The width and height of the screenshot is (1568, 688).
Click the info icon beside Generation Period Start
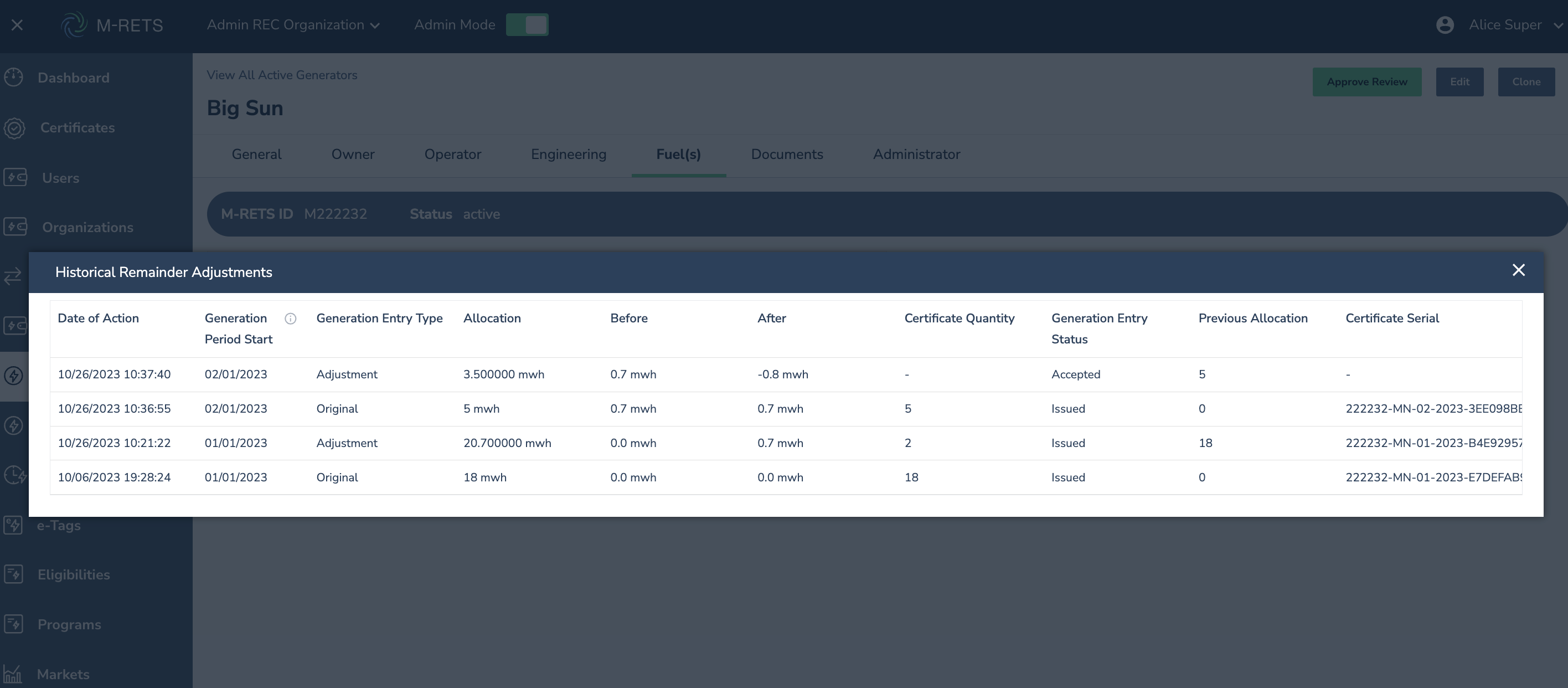tap(290, 319)
